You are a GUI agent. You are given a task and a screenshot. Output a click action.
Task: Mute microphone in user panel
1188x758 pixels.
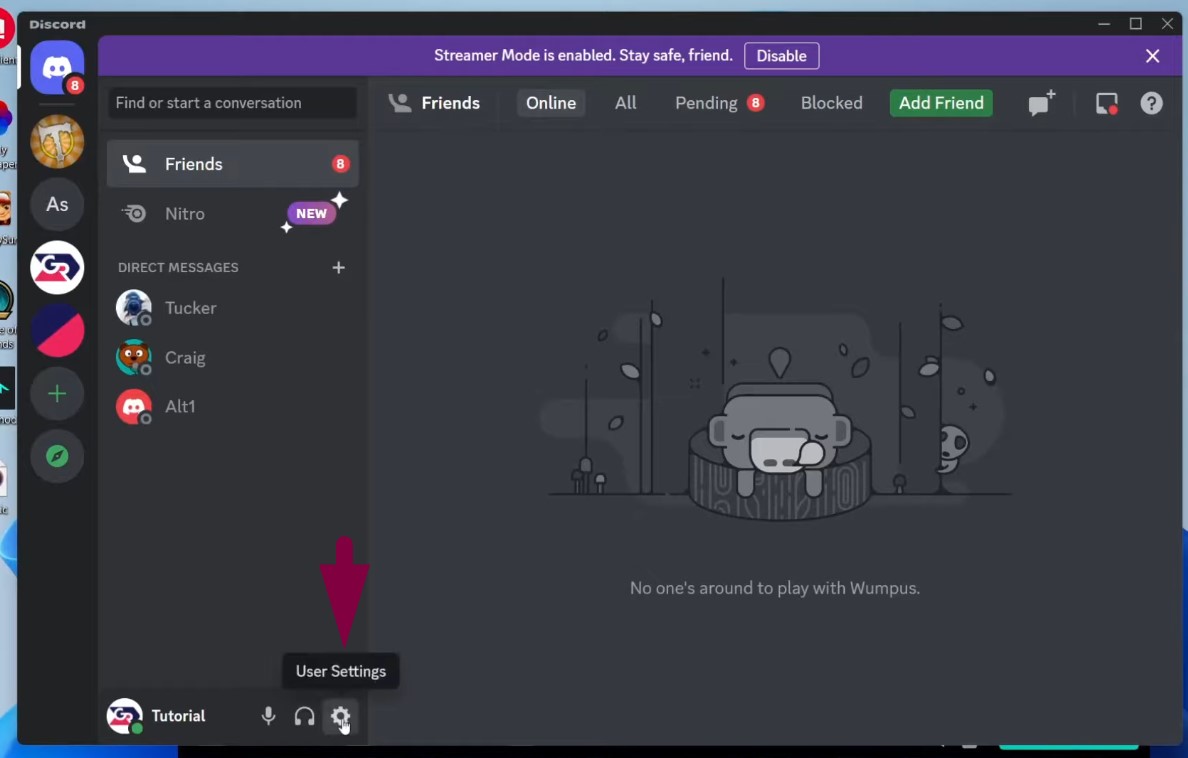[x=268, y=716]
